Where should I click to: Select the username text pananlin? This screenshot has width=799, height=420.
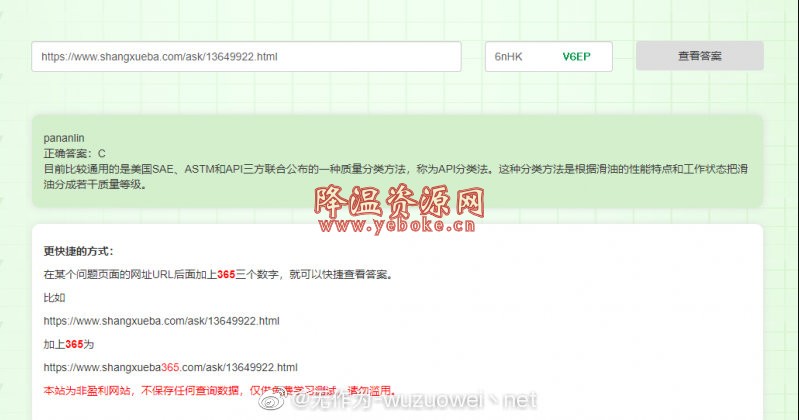[x=64, y=138]
